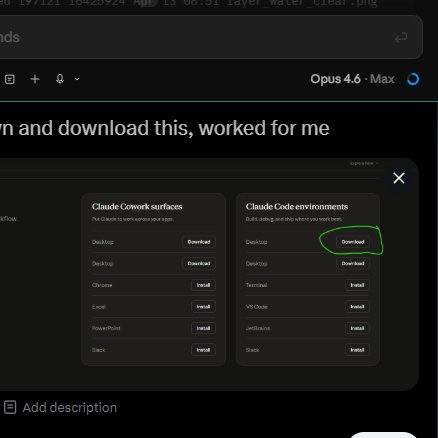The image size is (438, 438).
Task: Focus the message input field at top
Action: tap(211, 37)
